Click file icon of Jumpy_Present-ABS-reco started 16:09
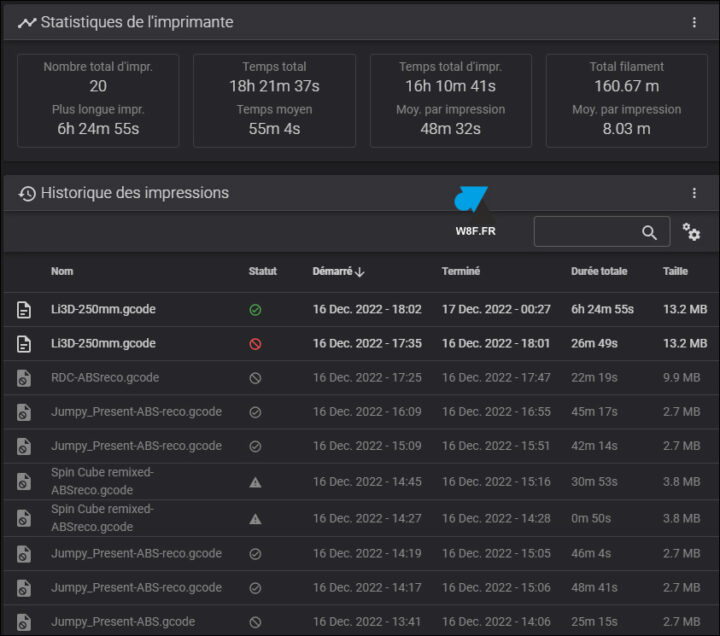The width and height of the screenshot is (720, 636). (x=24, y=412)
